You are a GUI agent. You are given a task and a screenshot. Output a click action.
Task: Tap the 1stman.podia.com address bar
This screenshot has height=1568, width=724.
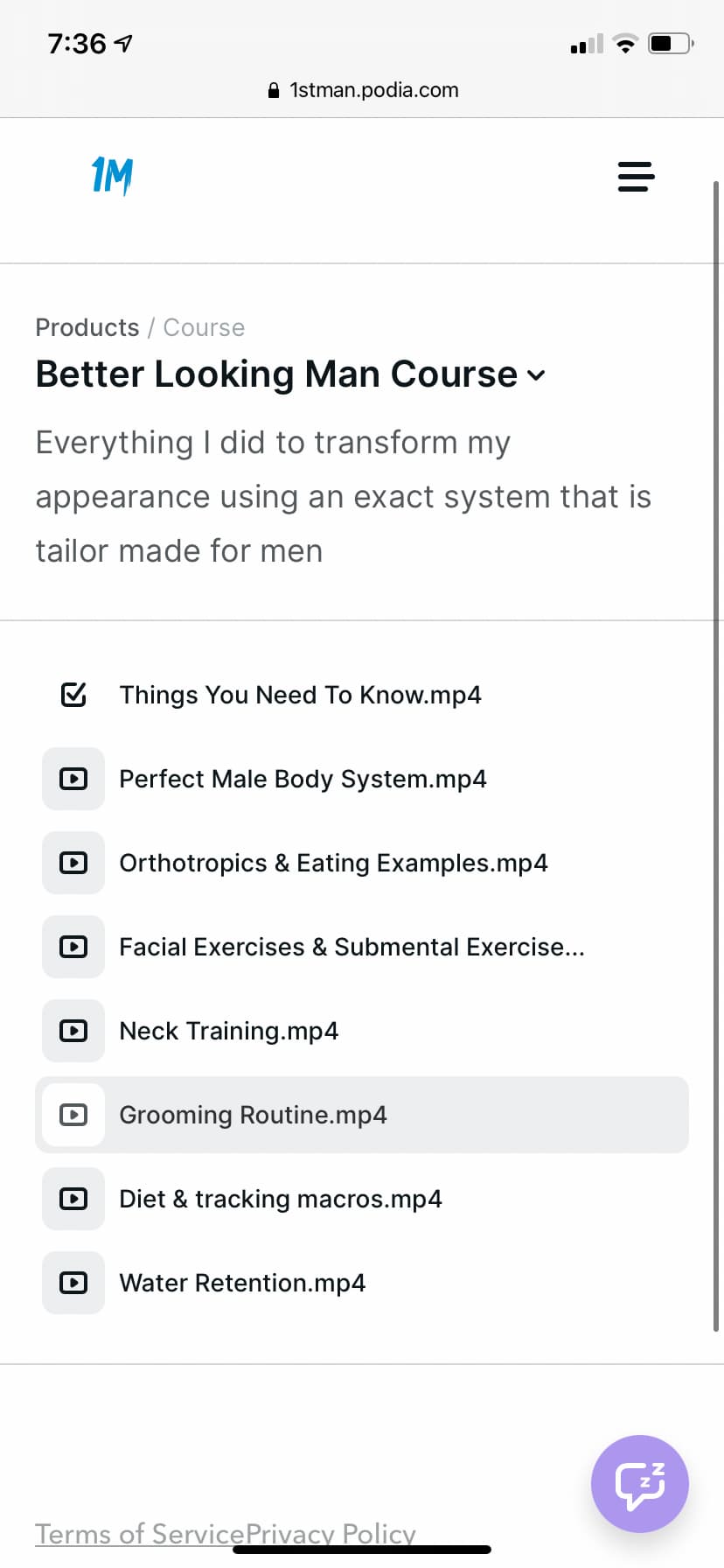tap(362, 90)
